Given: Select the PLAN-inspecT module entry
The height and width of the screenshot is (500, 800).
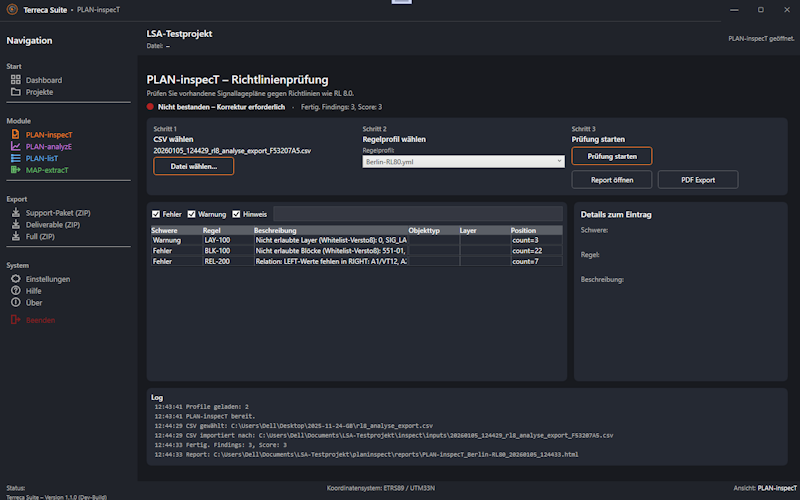Looking at the screenshot, I should pyautogui.click(x=48, y=134).
